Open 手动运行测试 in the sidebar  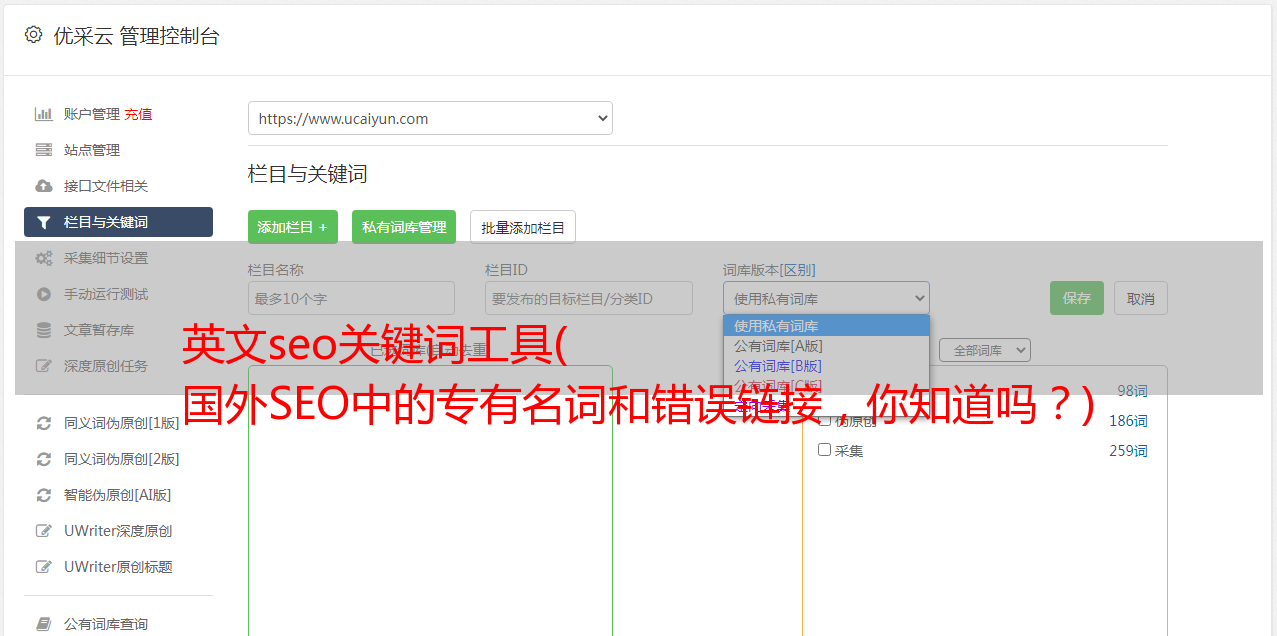106,294
